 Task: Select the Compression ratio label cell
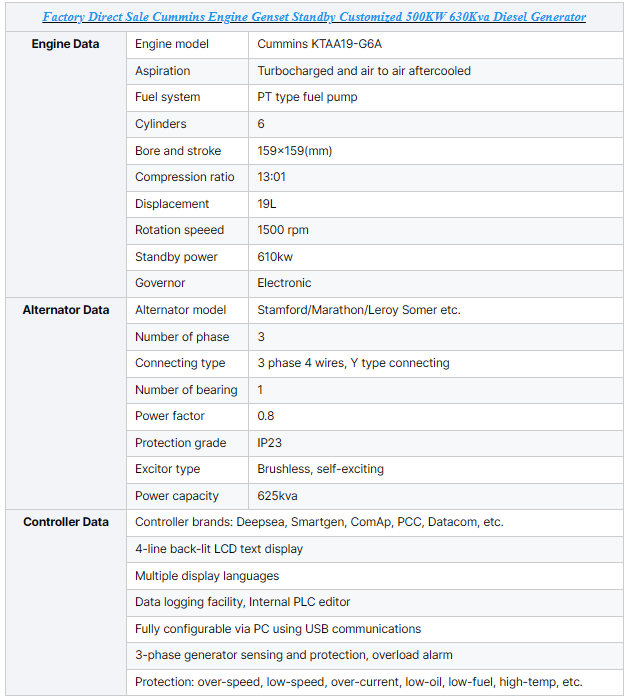[x=187, y=177]
